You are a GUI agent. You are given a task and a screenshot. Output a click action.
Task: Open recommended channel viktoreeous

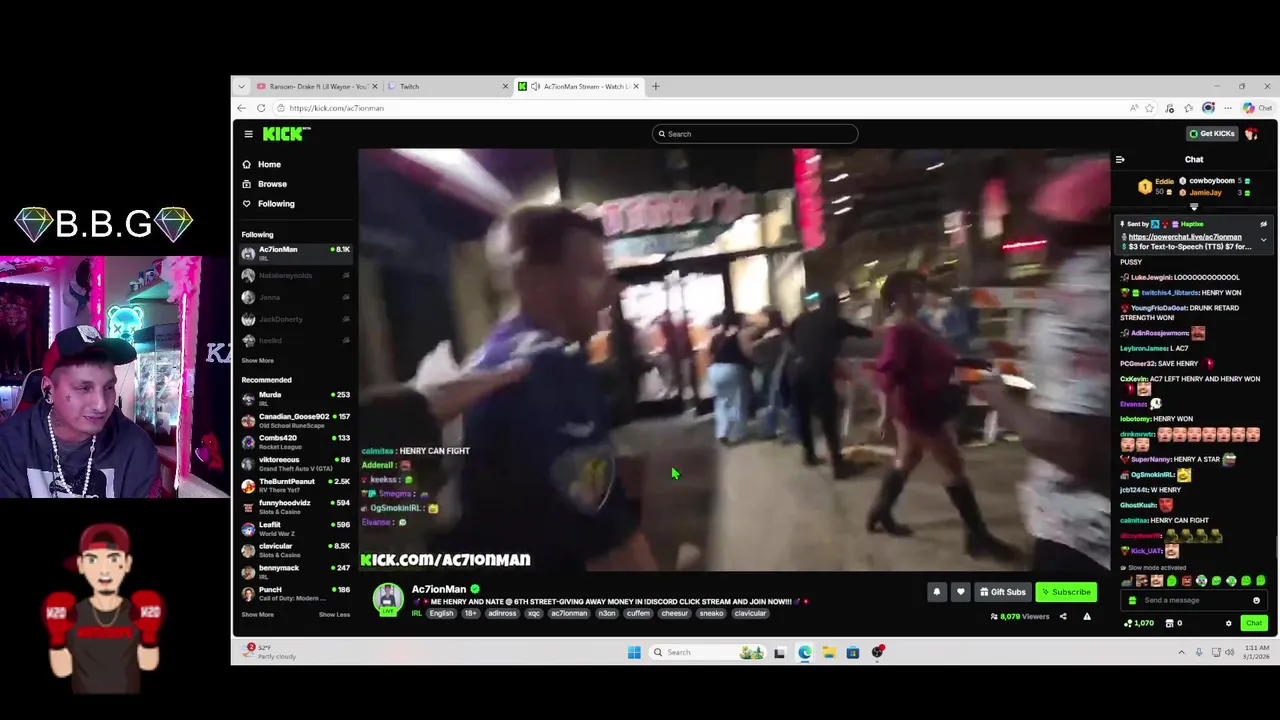[295, 463]
